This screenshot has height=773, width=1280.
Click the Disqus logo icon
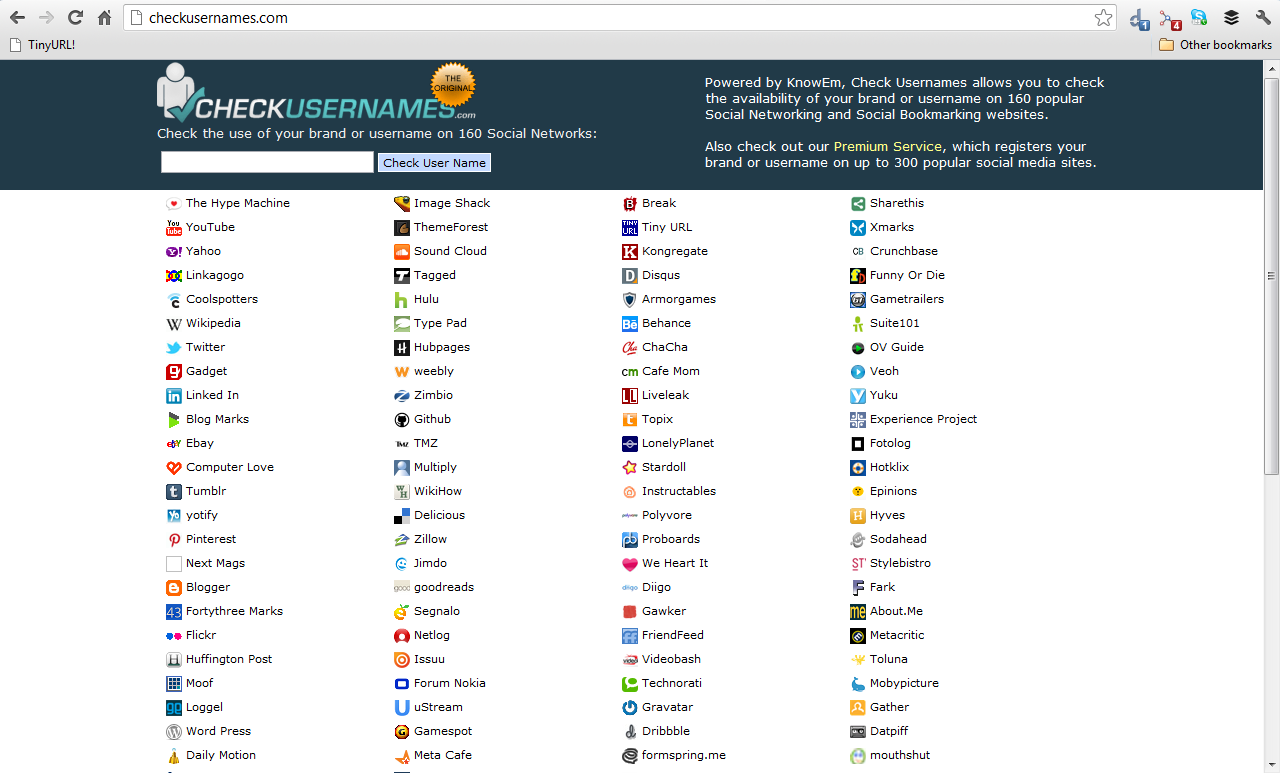pos(630,275)
